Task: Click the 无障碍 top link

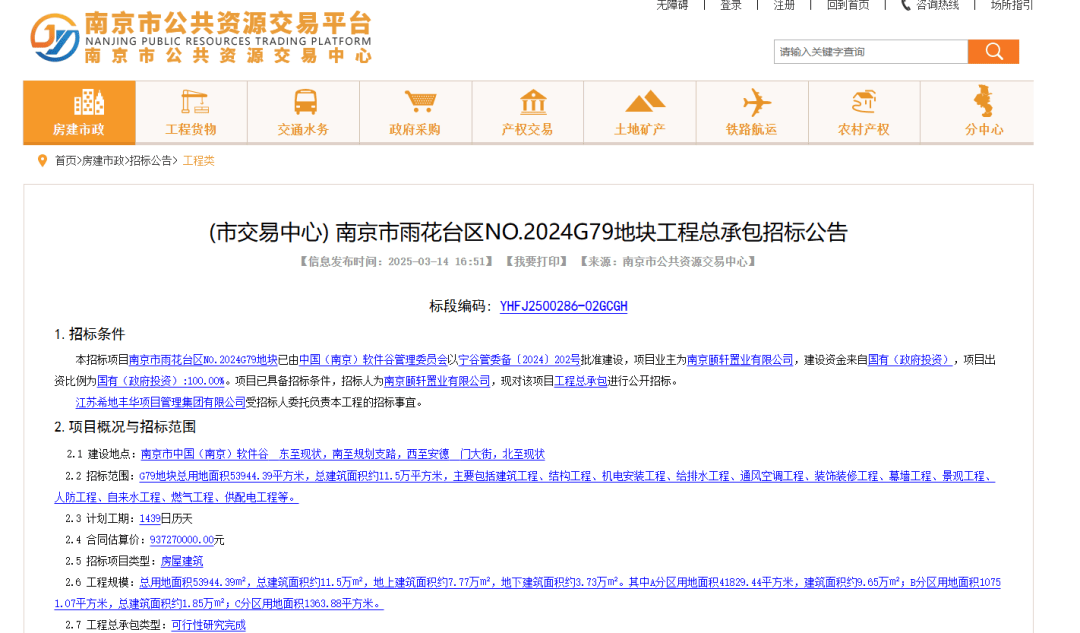Action: pos(672,5)
